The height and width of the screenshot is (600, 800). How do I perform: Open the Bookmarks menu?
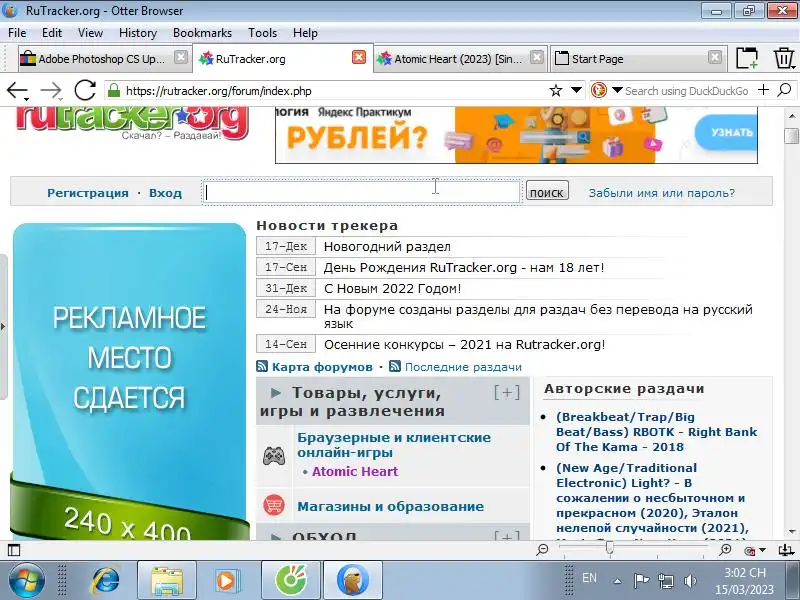point(202,33)
